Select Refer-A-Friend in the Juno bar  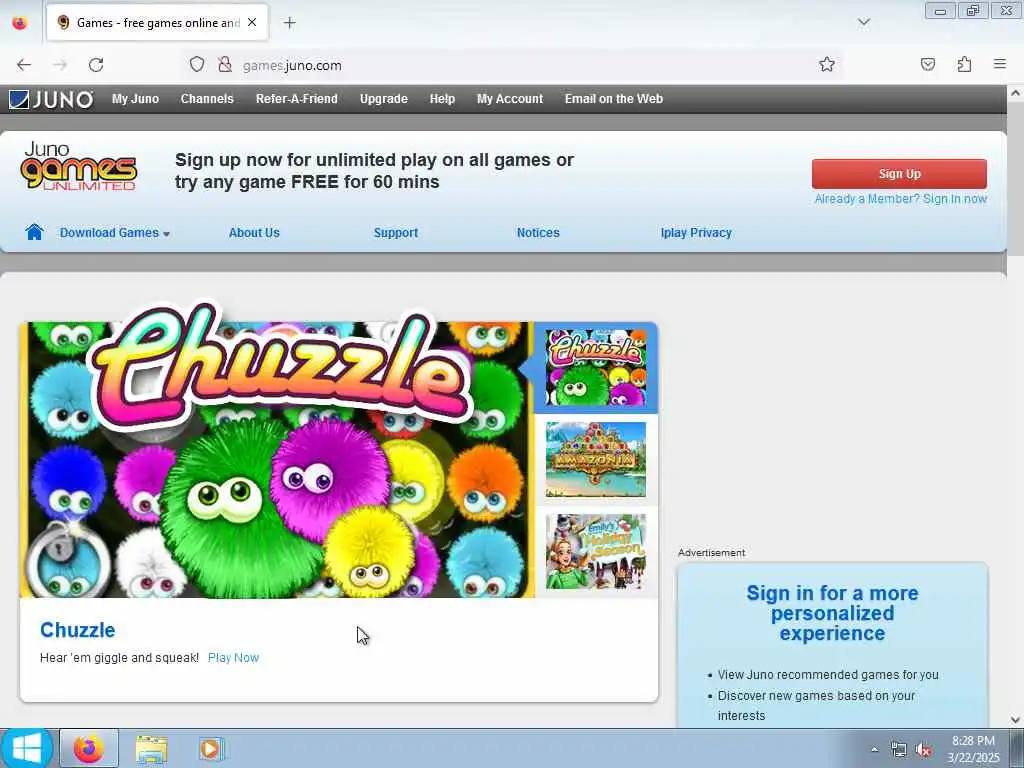296,99
